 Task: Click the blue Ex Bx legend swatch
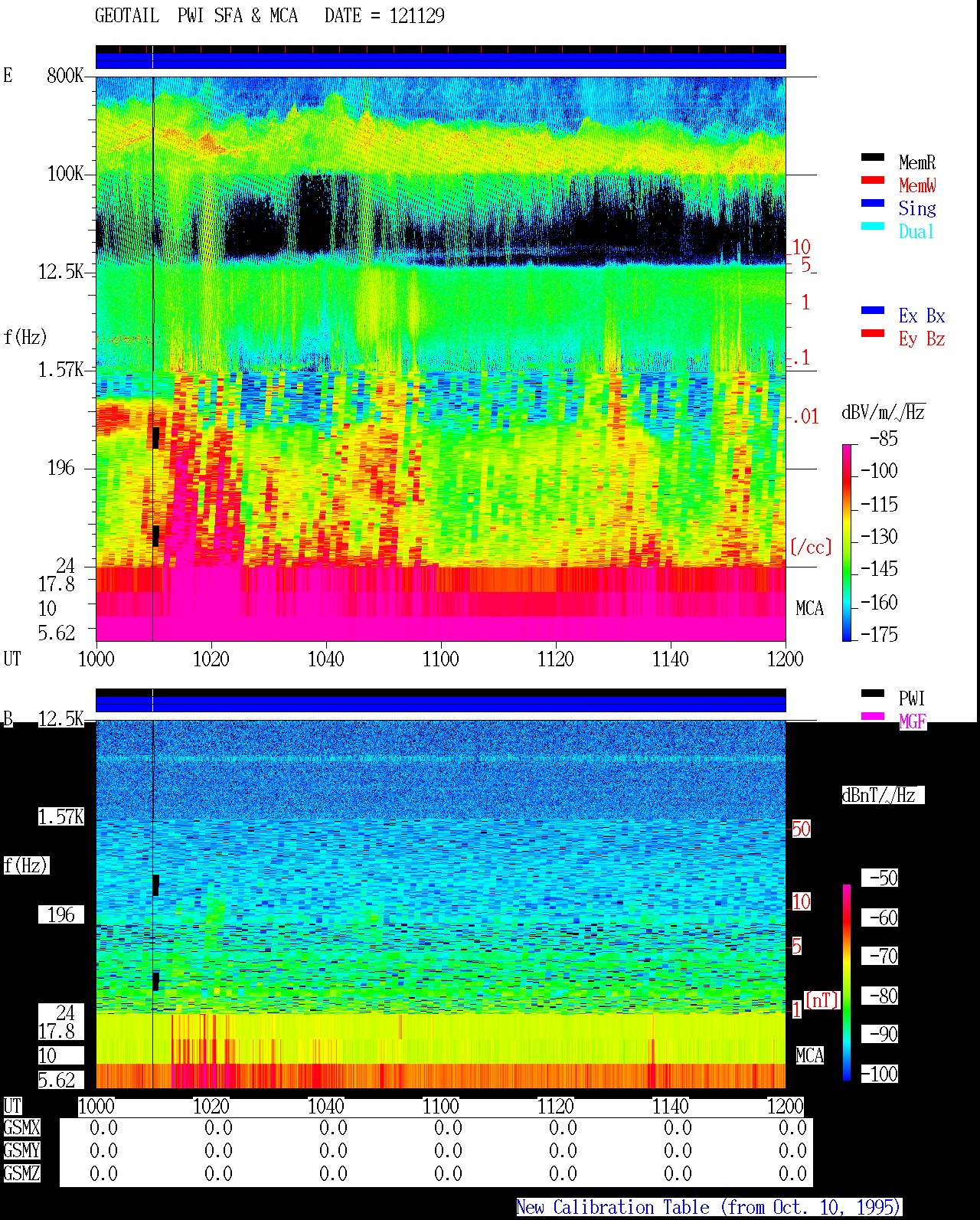[x=873, y=311]
